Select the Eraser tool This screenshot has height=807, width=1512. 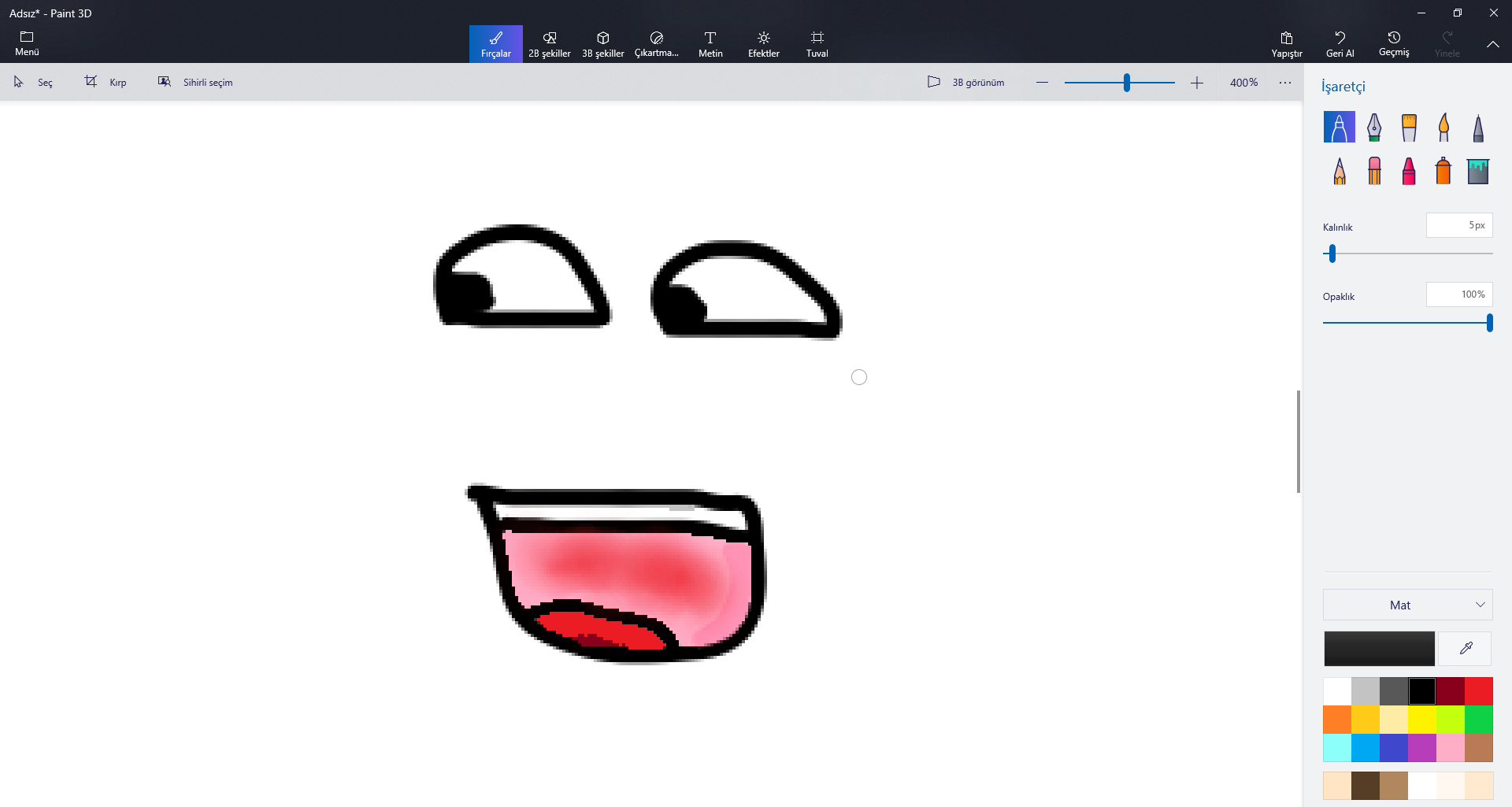(1374, 171)
